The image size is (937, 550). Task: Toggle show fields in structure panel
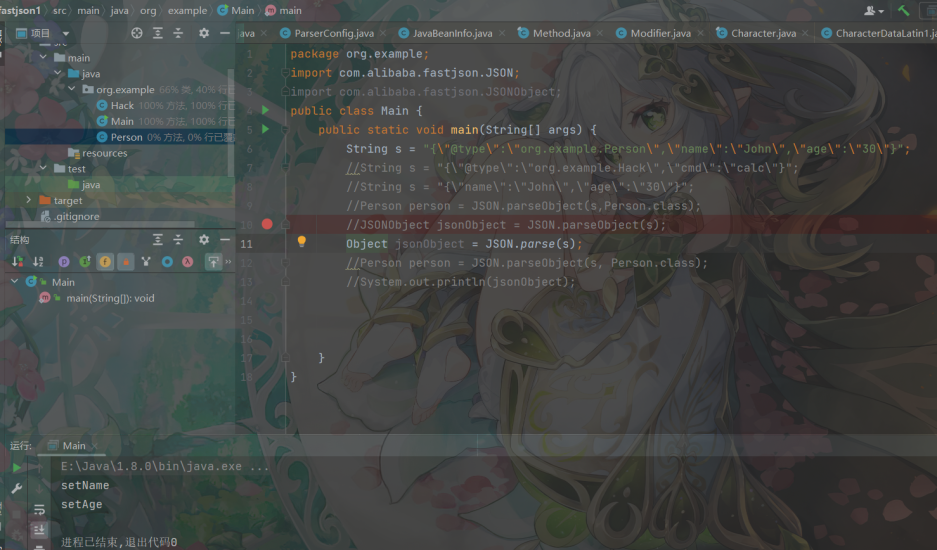click(105, 262)
